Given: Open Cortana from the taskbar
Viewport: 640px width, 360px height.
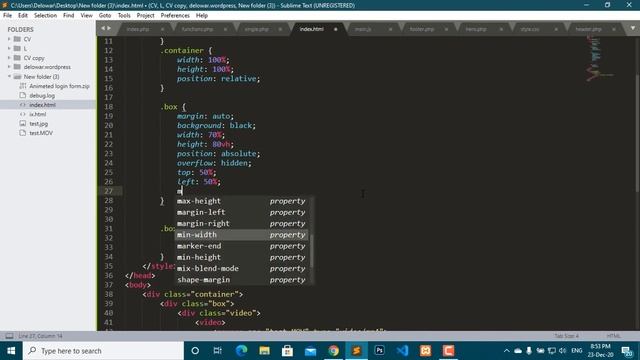Looking at the screenshot, I should (x=195, y=351).
